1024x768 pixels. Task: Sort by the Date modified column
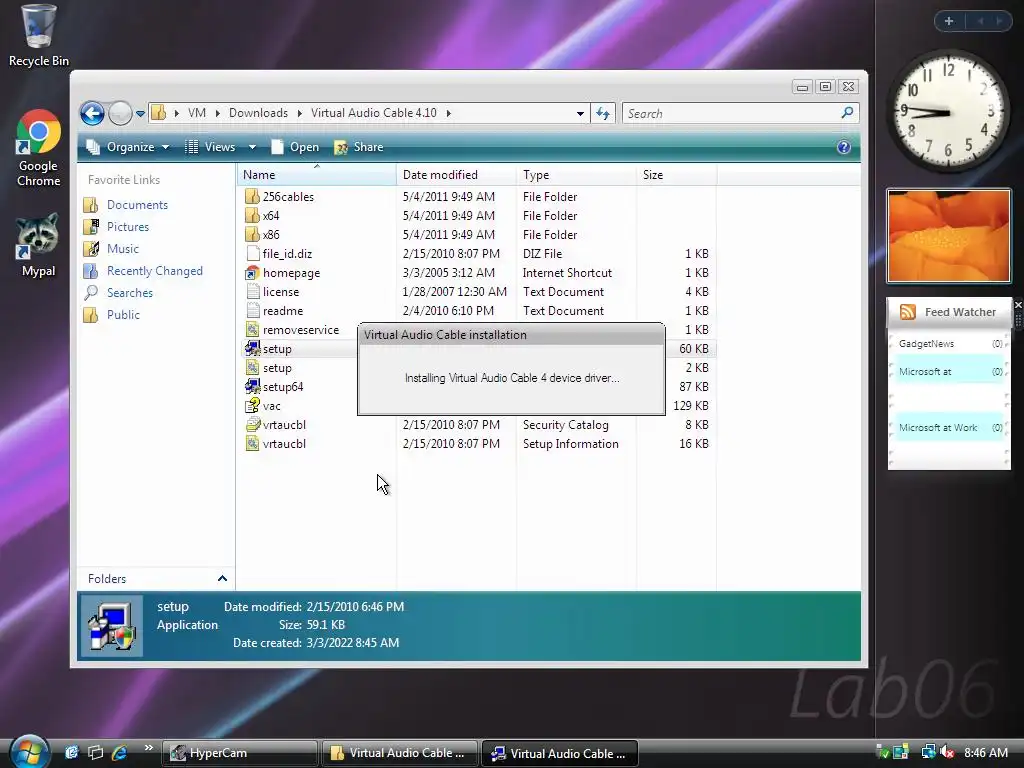[456, 174]
